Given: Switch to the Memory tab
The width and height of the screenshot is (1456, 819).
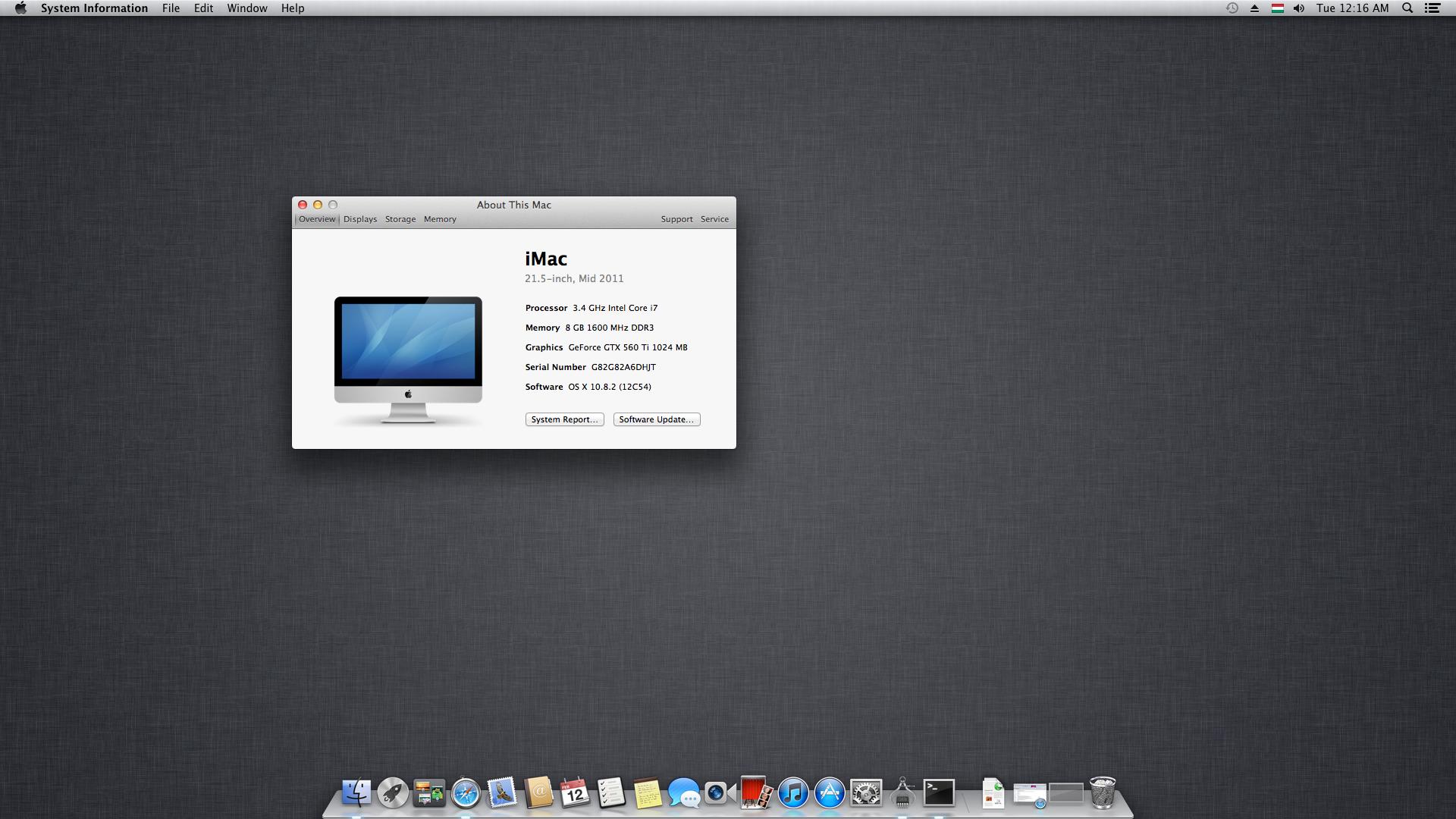Looking at the screenshot, I should coord(440,219).
